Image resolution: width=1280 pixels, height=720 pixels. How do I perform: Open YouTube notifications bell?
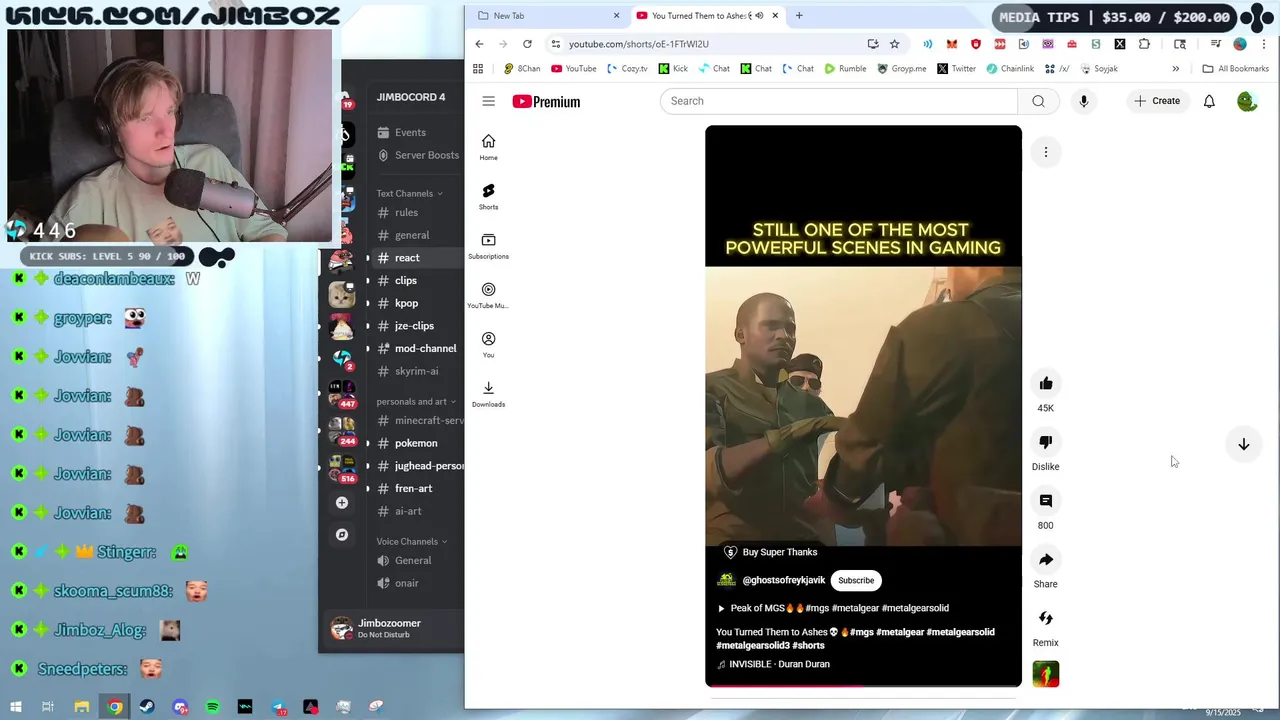pos(1209,101)
